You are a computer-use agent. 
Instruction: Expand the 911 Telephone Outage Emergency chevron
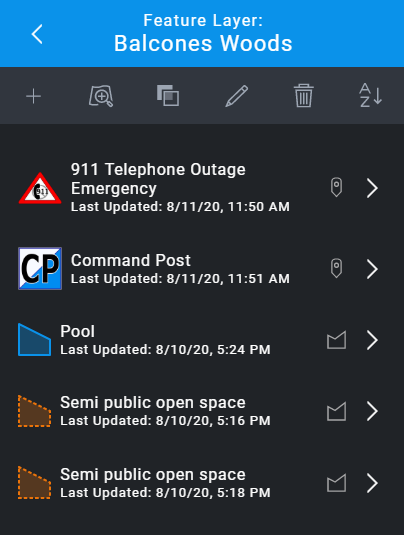coord(372,188)
